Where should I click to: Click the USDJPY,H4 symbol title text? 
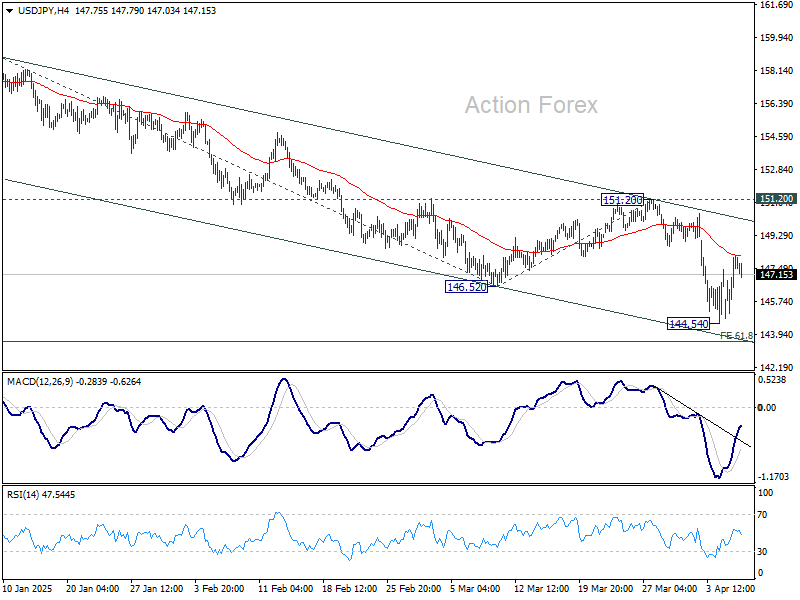click(43, 11)
